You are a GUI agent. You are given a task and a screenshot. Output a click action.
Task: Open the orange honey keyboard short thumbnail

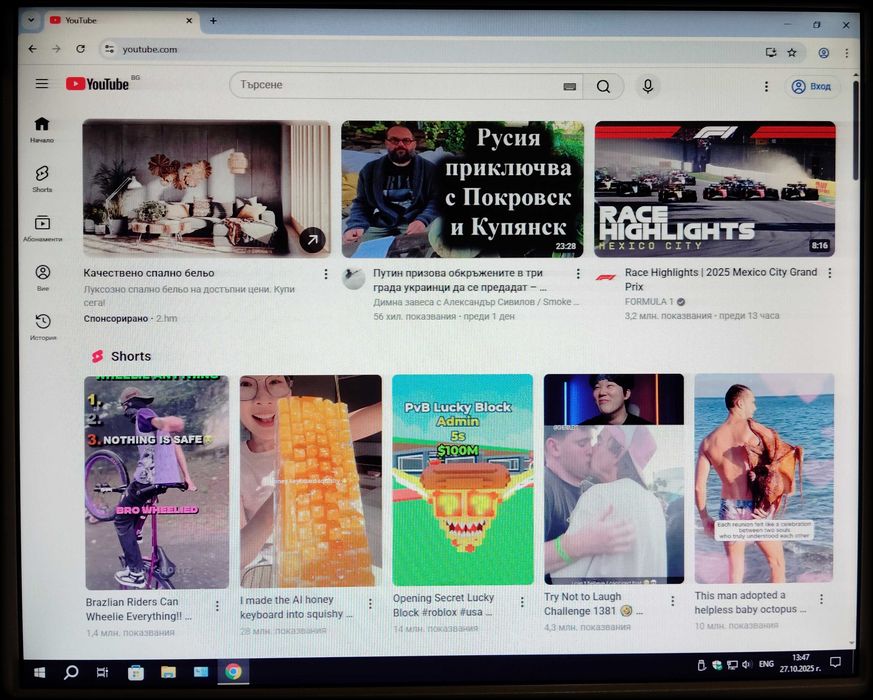(x=311, y=481)
